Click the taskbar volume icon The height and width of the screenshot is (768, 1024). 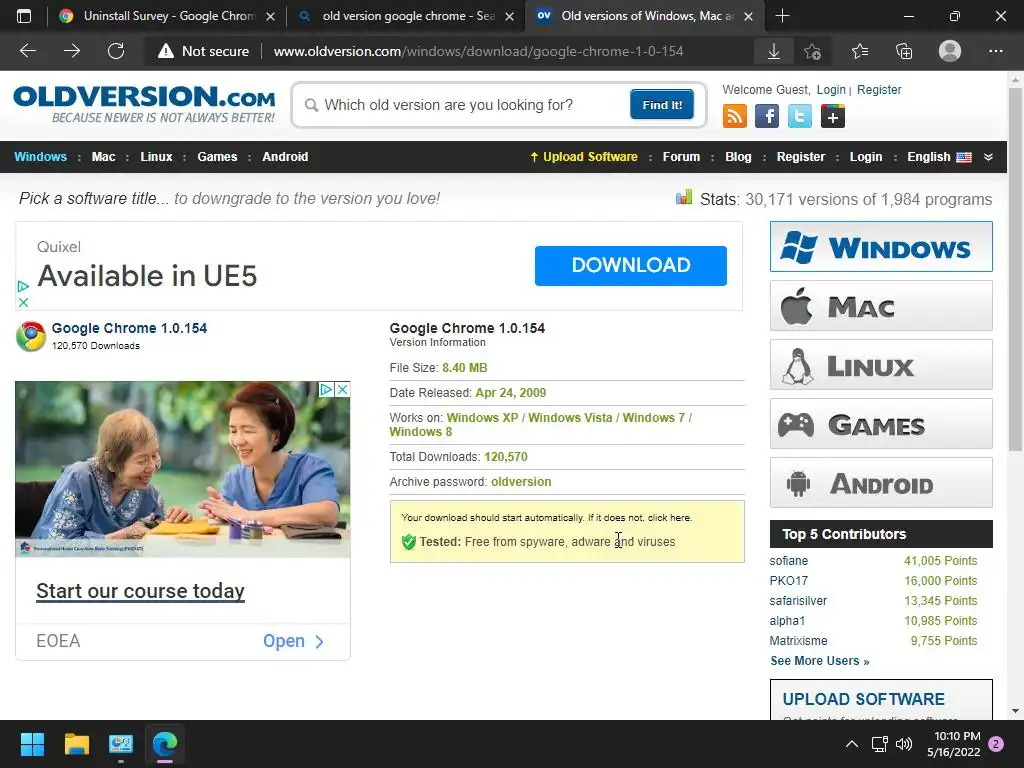[904, 744]
